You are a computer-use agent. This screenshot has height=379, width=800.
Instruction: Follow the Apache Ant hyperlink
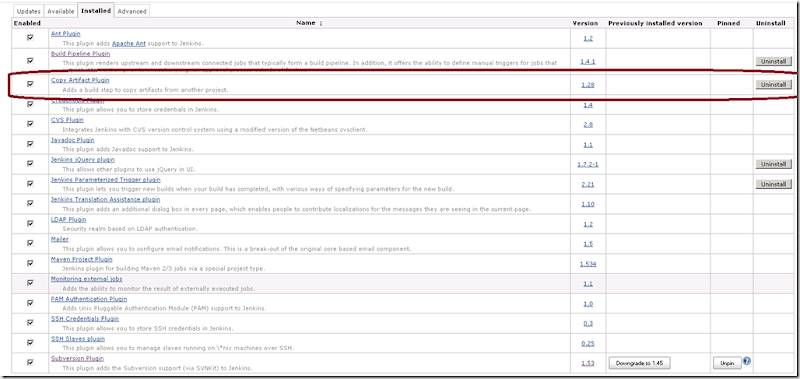point(129,43)
